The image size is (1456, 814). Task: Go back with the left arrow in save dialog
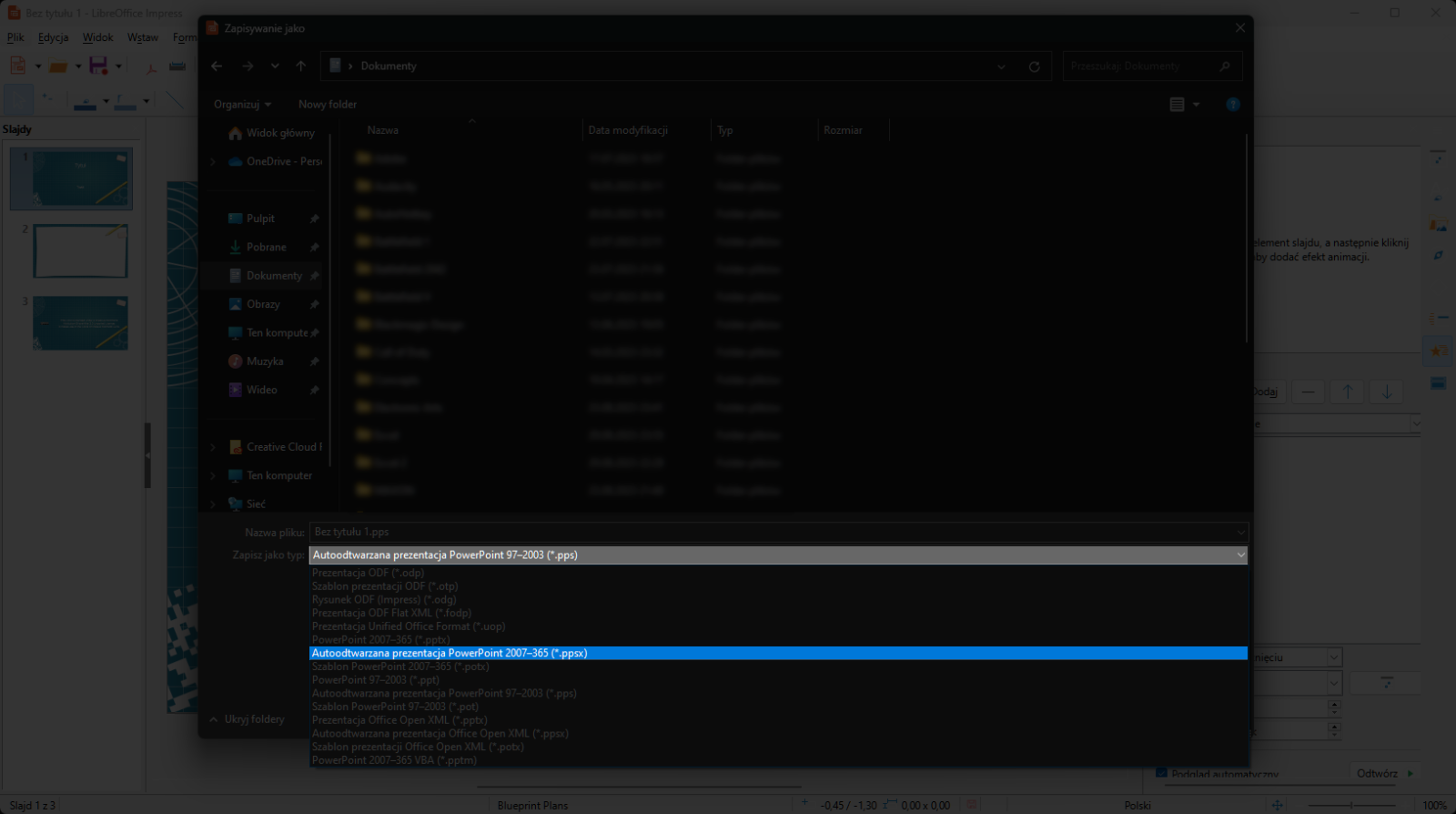(217, 66)
